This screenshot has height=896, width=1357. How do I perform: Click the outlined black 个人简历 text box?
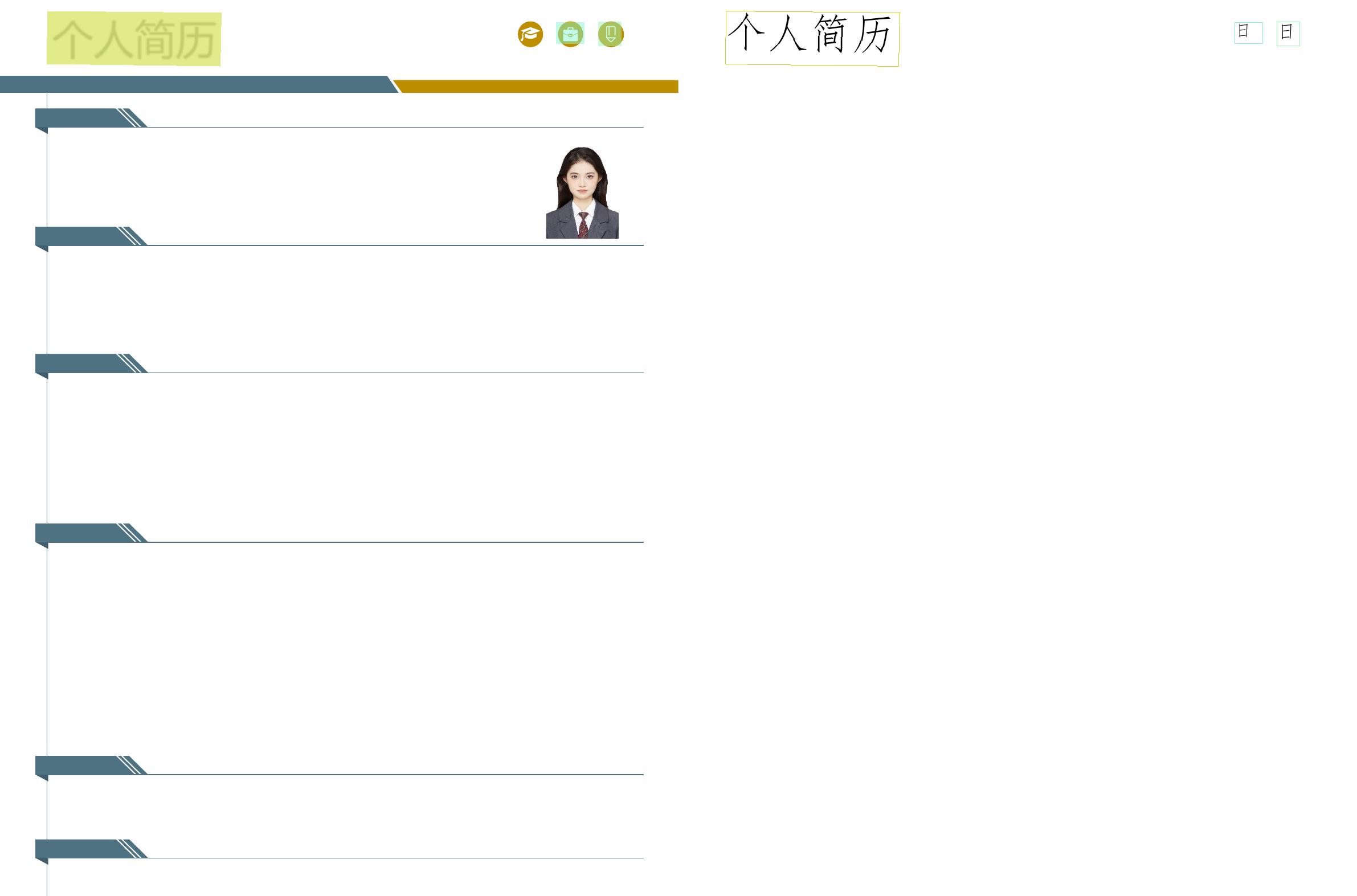pyautogui.click(x=812, y=39)
